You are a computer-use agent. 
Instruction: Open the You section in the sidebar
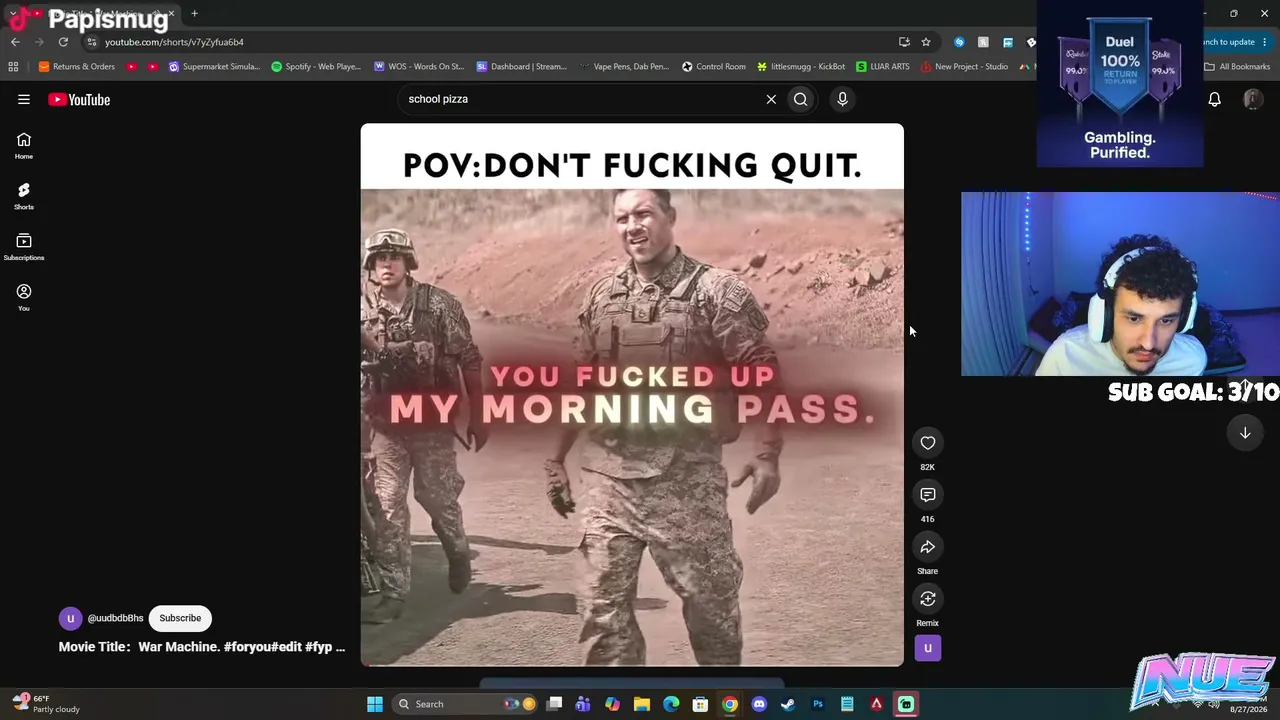[24, 297]
